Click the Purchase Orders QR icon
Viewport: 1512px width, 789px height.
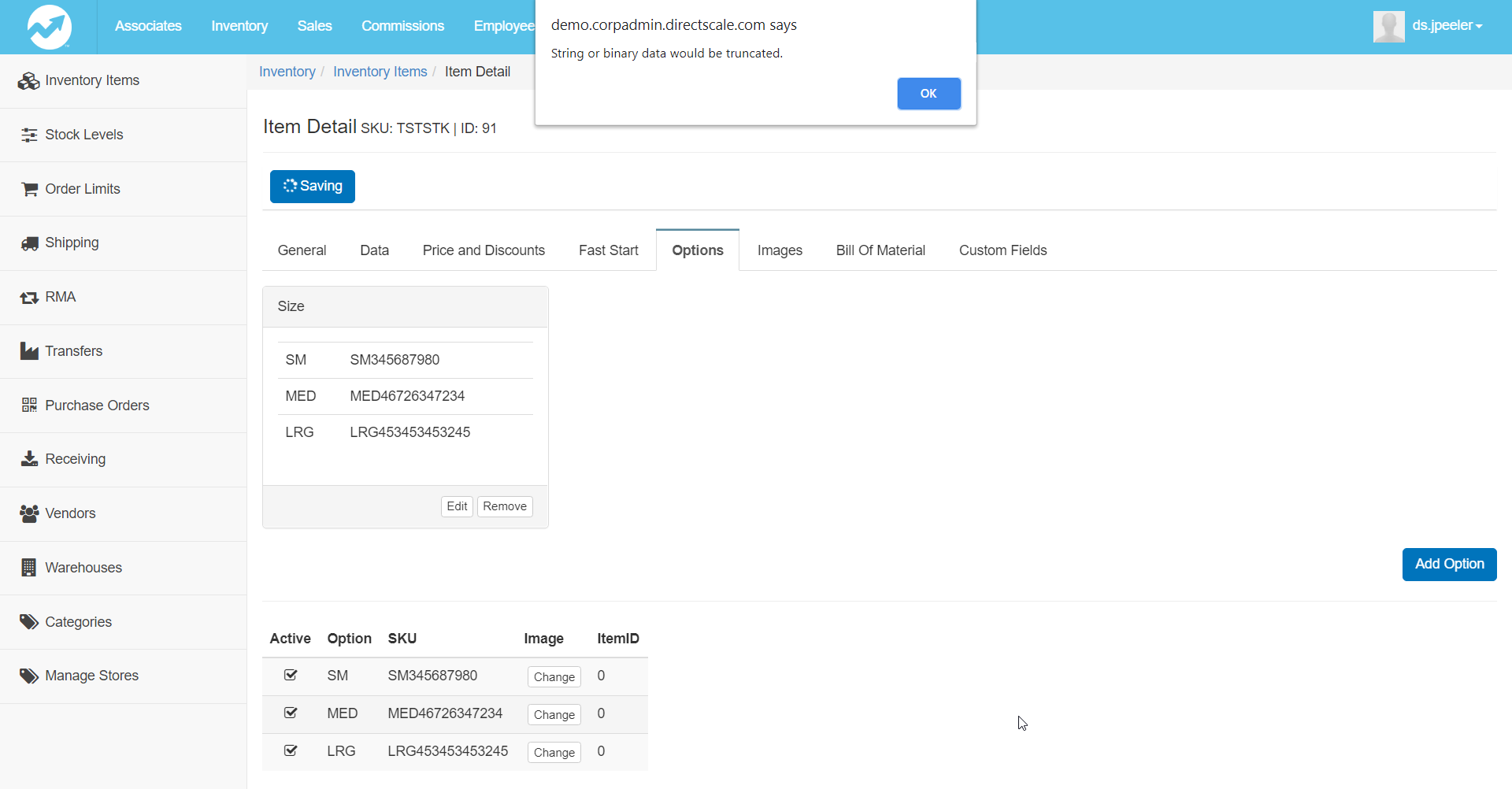pos(29,406)
